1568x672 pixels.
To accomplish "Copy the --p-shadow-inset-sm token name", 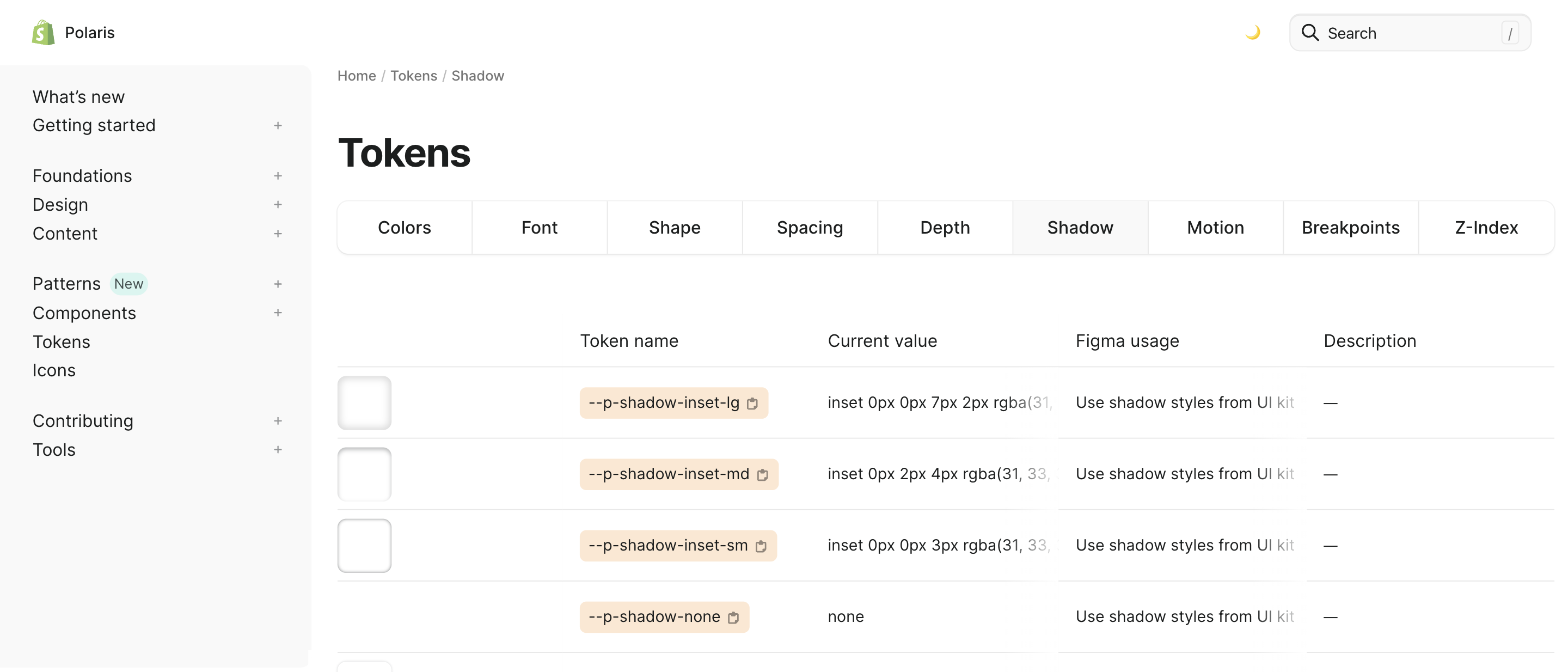I will click(x=761, y=546).
